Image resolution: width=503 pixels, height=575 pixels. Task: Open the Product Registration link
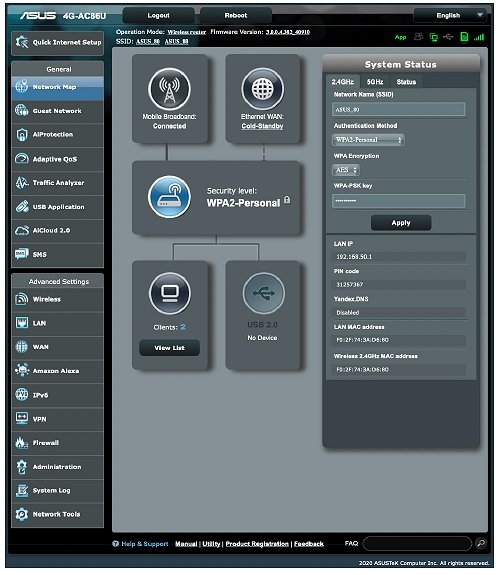click(257, 544)
